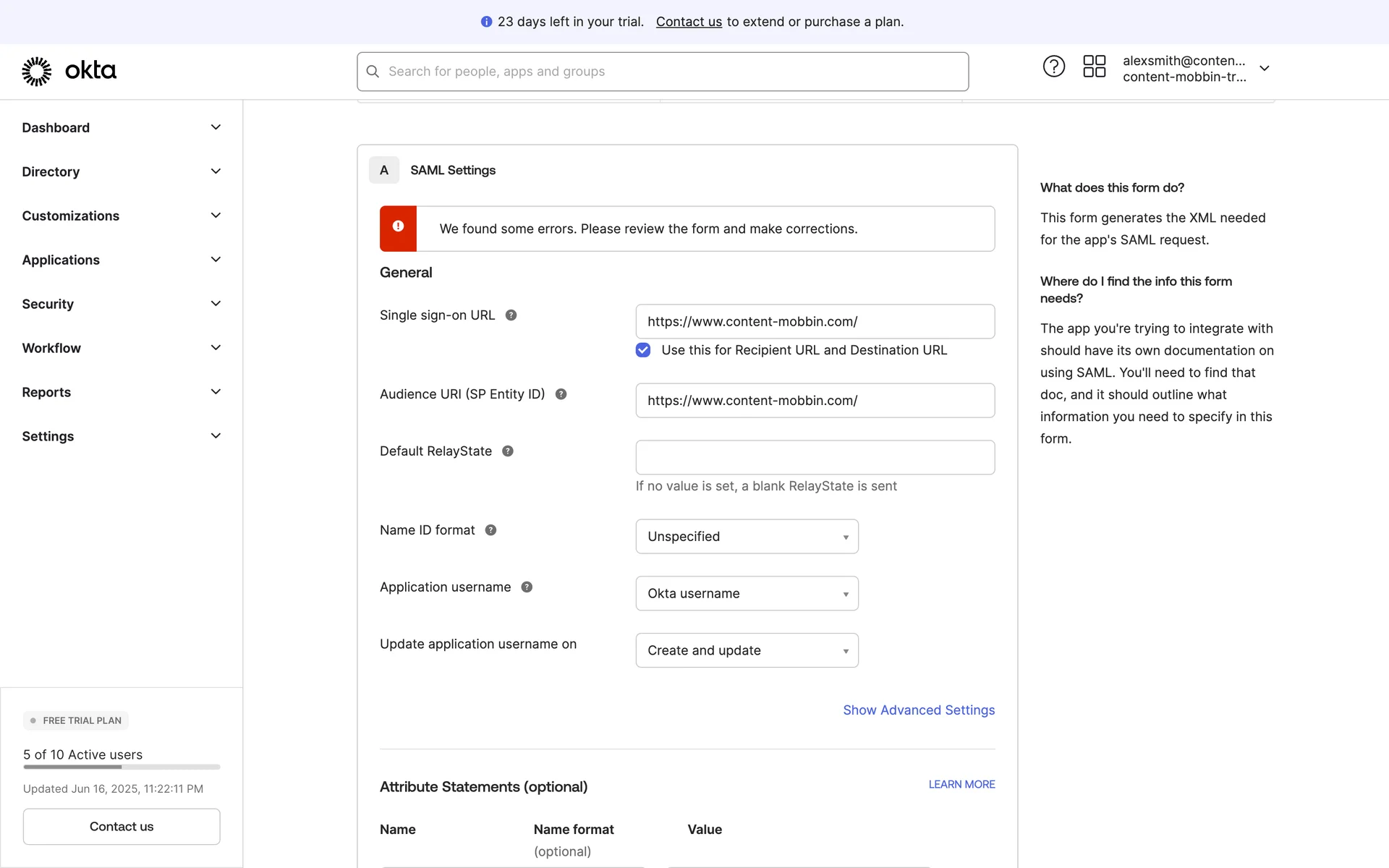Click help icon next to Application username
Image resolution: width=1389 pixels, height=868 pixels.
click(x=527, y=587)
